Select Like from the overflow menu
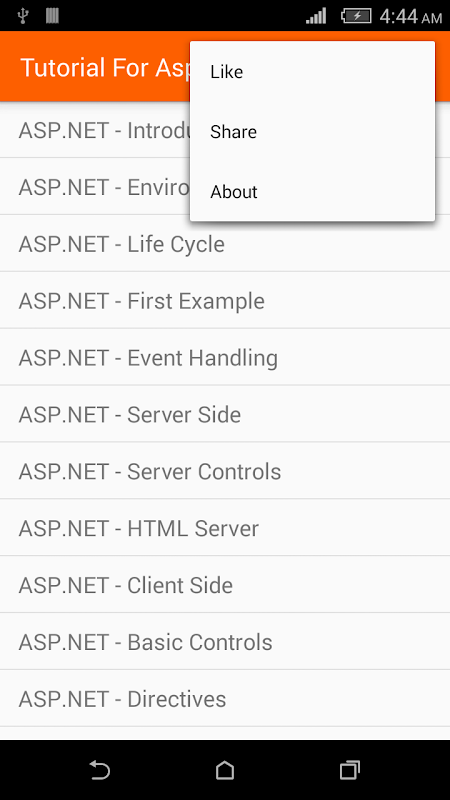450x800 pixels. (312, 72)
